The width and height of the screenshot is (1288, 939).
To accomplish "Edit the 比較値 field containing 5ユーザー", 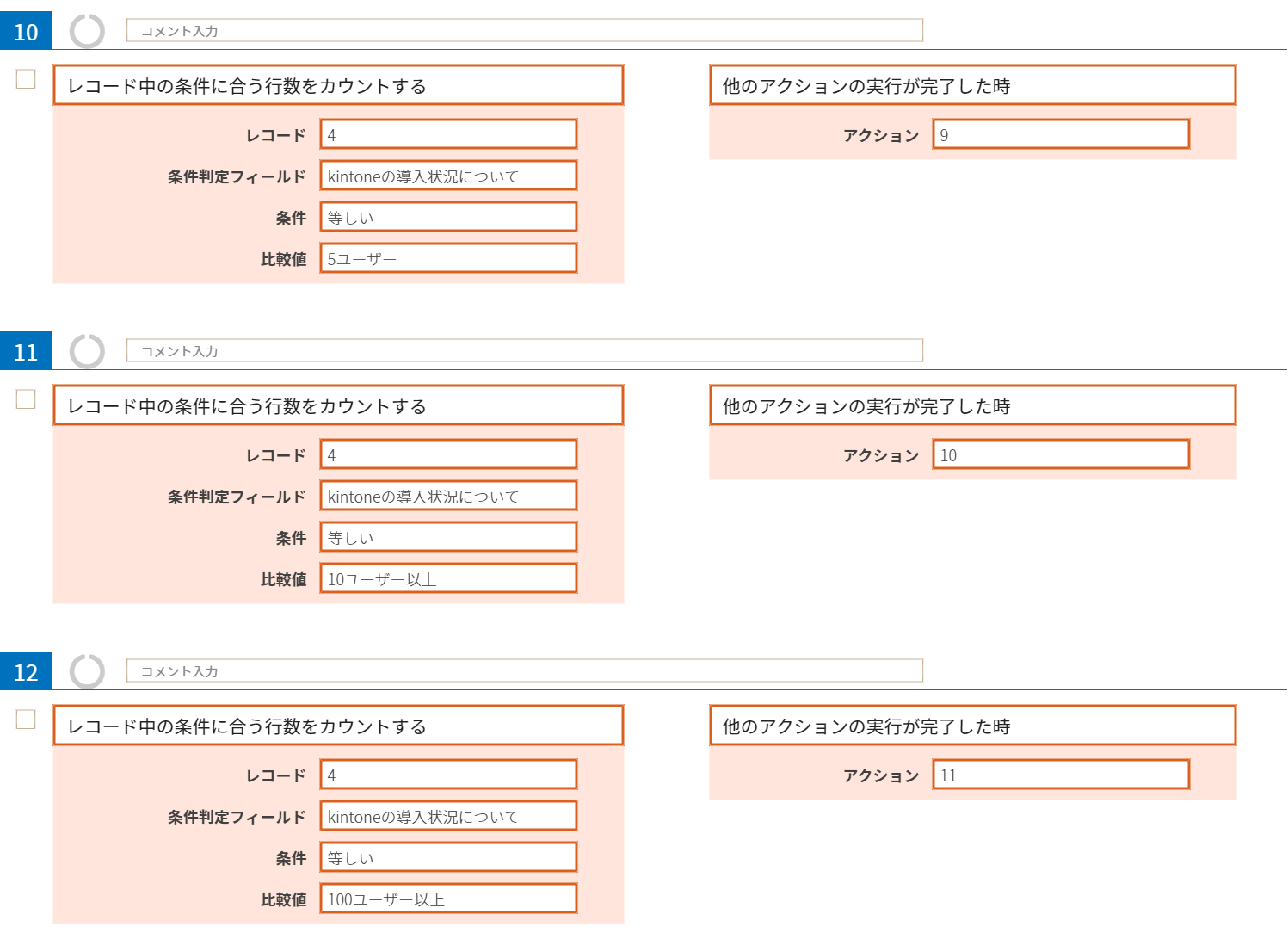I will click(448, 258).
